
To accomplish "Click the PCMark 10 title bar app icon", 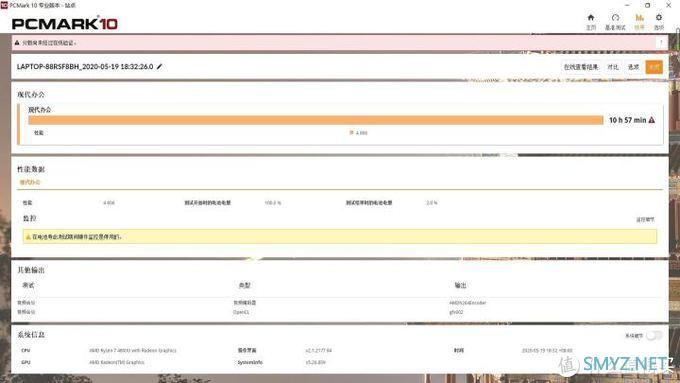I will 4,5.
